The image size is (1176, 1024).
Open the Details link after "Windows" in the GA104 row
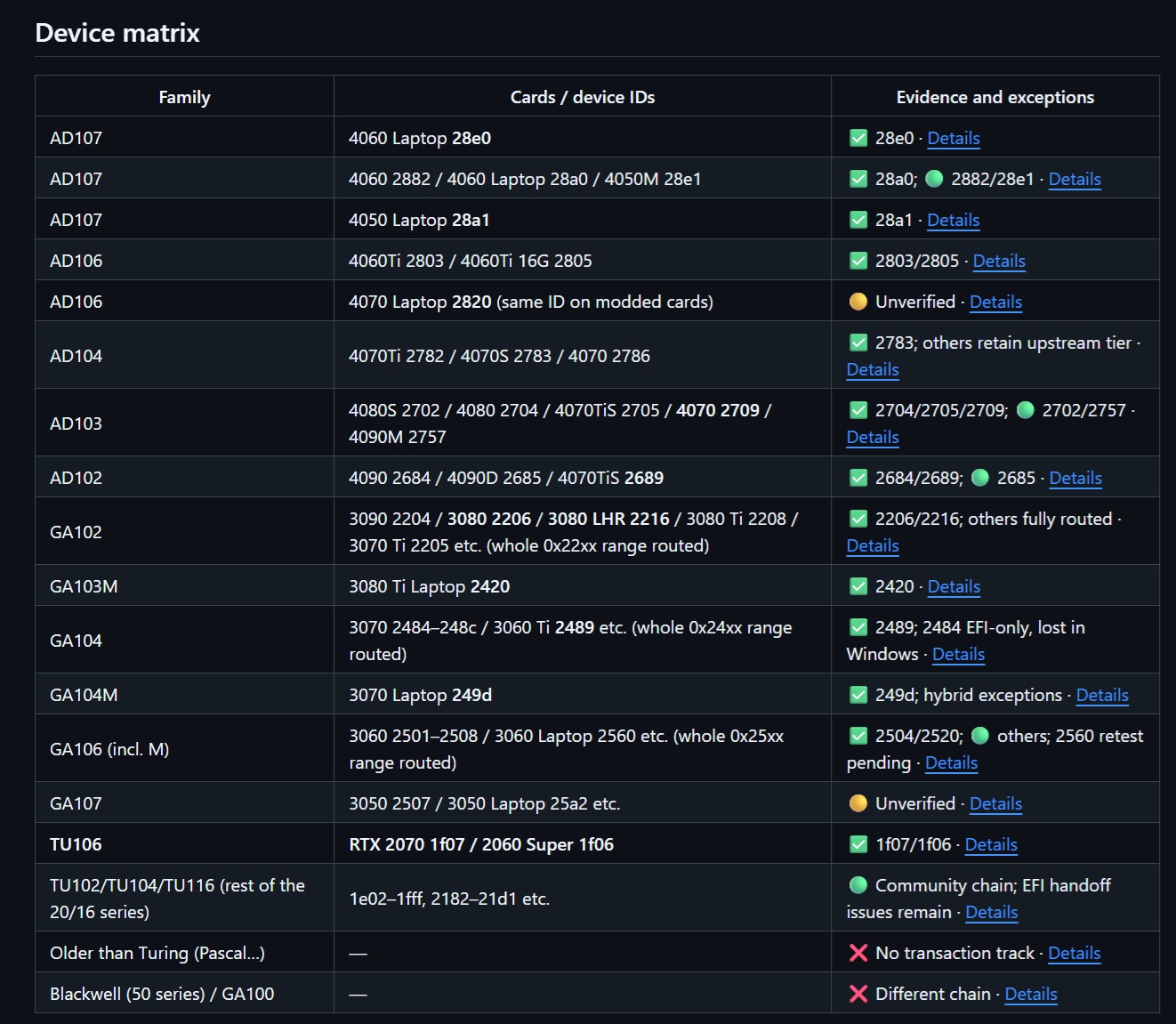coord(958,654)
